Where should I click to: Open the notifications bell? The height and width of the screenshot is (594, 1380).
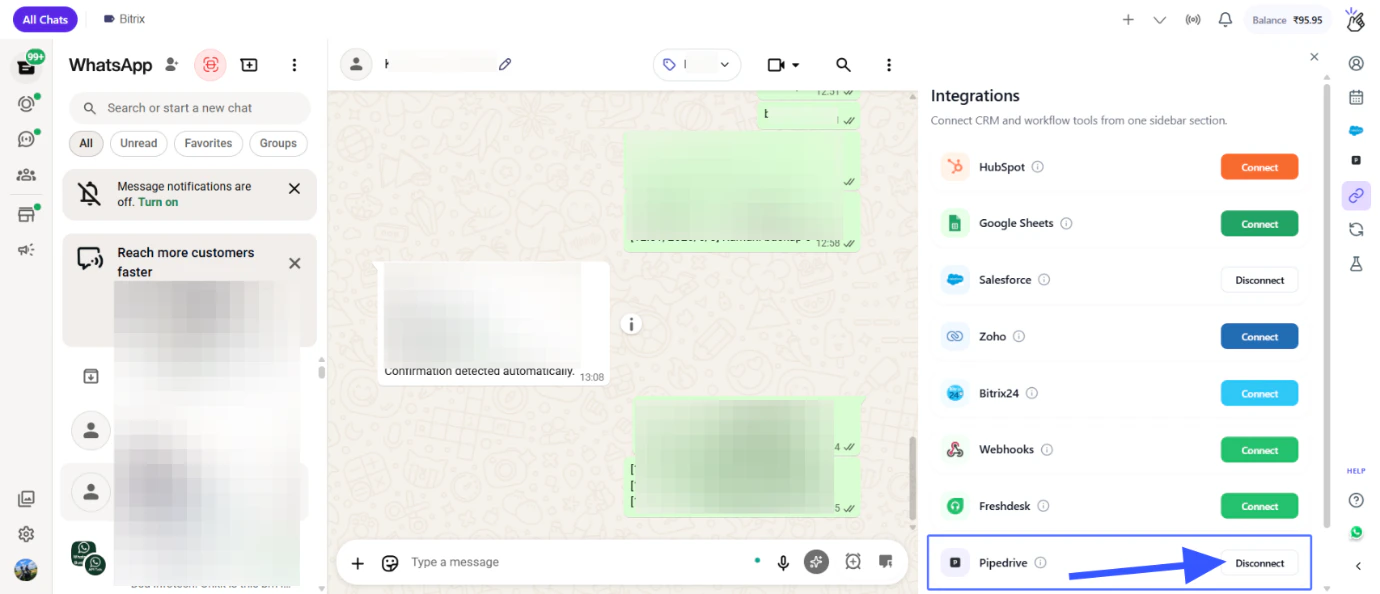(x=1225, y=19)
